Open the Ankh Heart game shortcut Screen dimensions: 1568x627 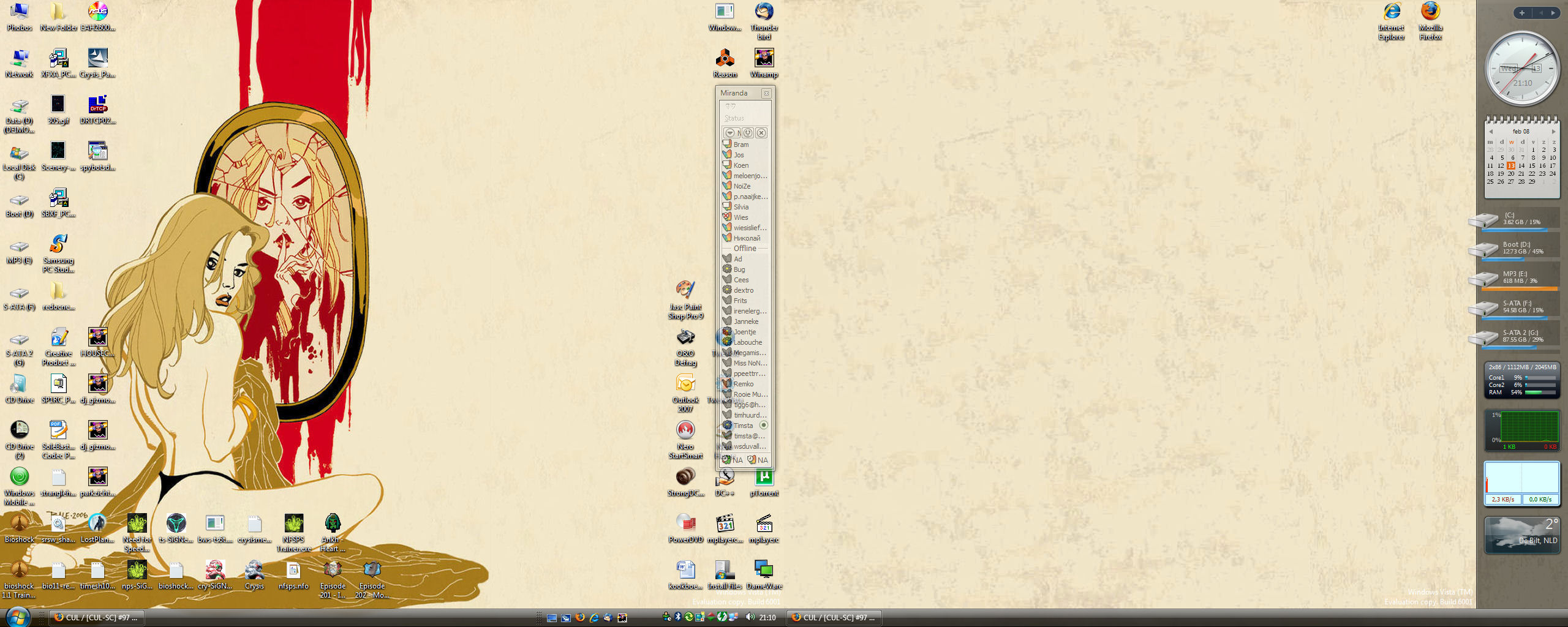click(333, 533)
